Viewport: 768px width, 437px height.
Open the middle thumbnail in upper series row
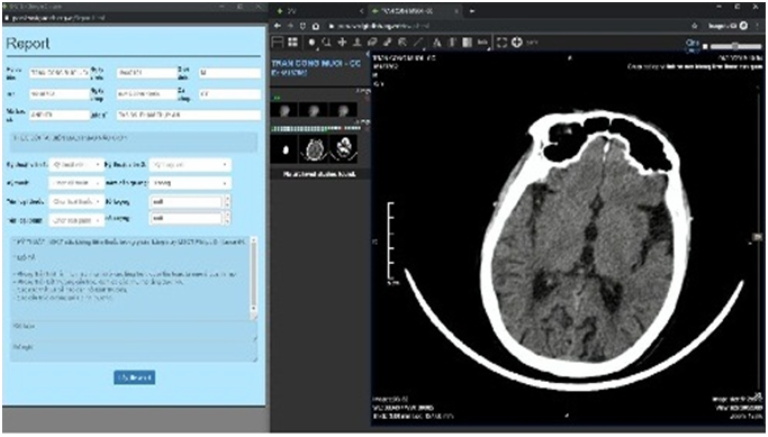point(313,109)
